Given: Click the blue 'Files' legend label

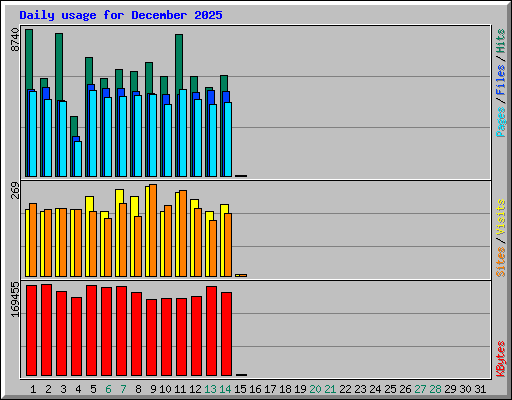Looking at the screenshot, I should click(500, 80).
